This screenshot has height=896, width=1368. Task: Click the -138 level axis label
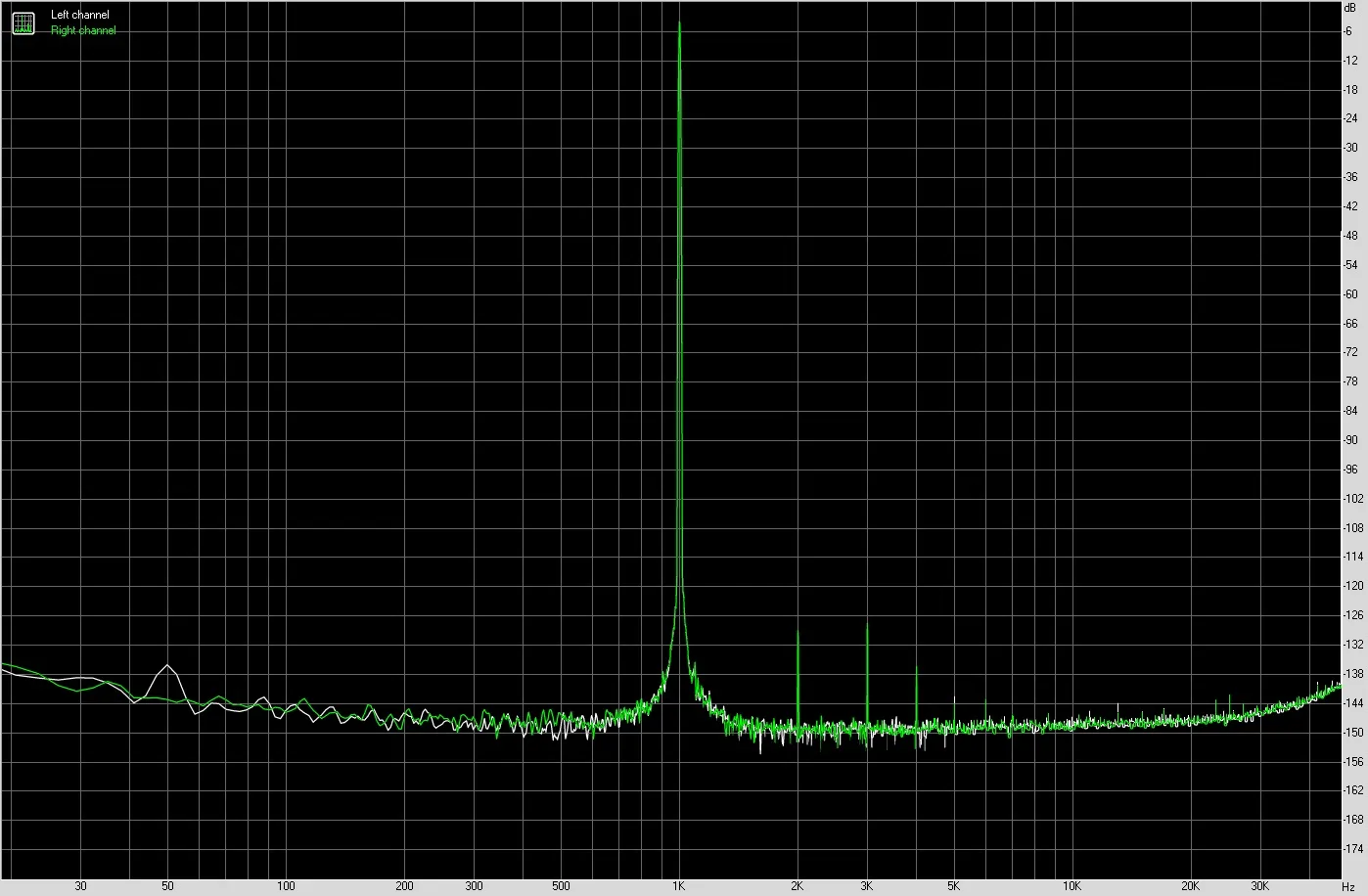[x=1353, y=674]
